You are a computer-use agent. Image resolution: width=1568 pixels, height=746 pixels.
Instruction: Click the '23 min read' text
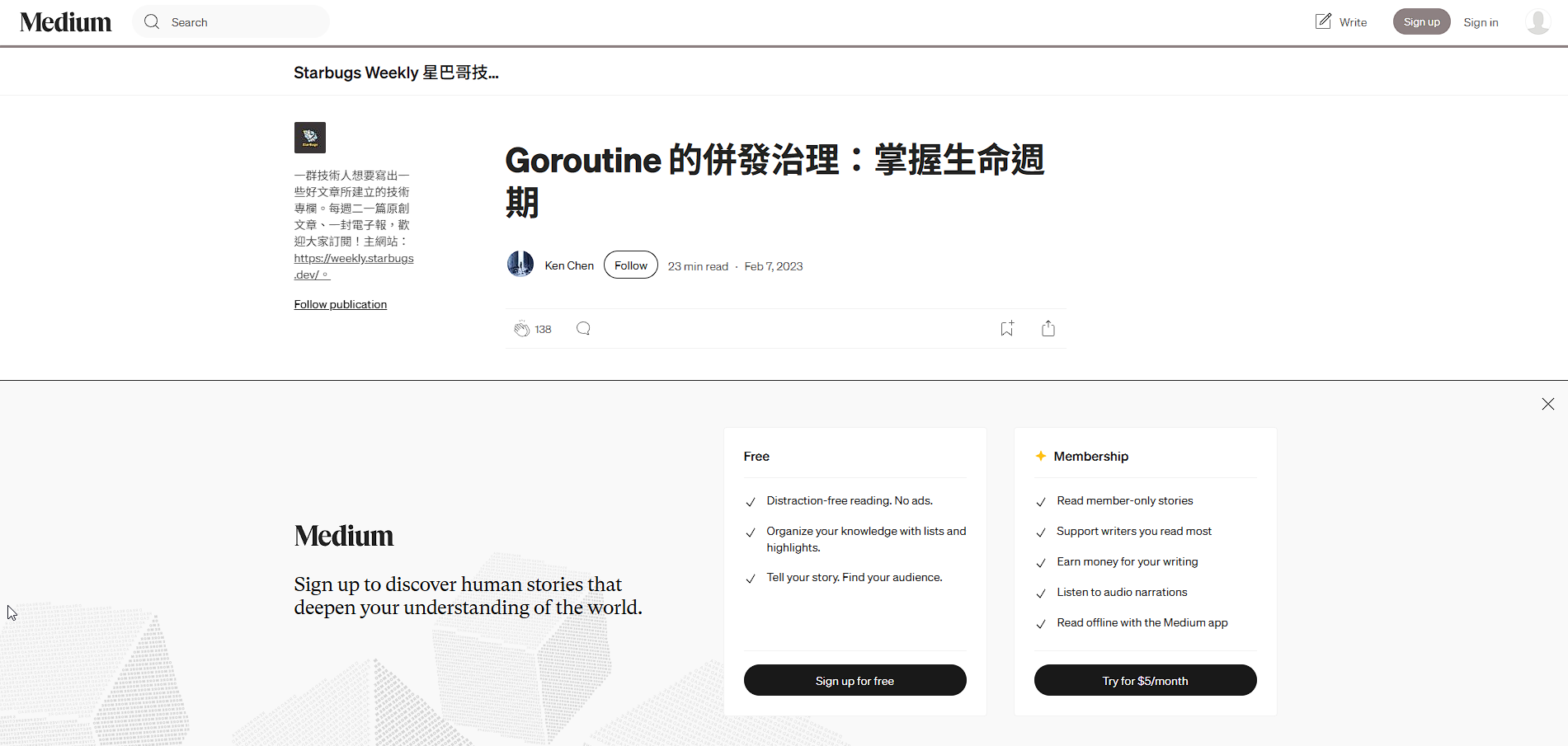click(x=698, y=266)
